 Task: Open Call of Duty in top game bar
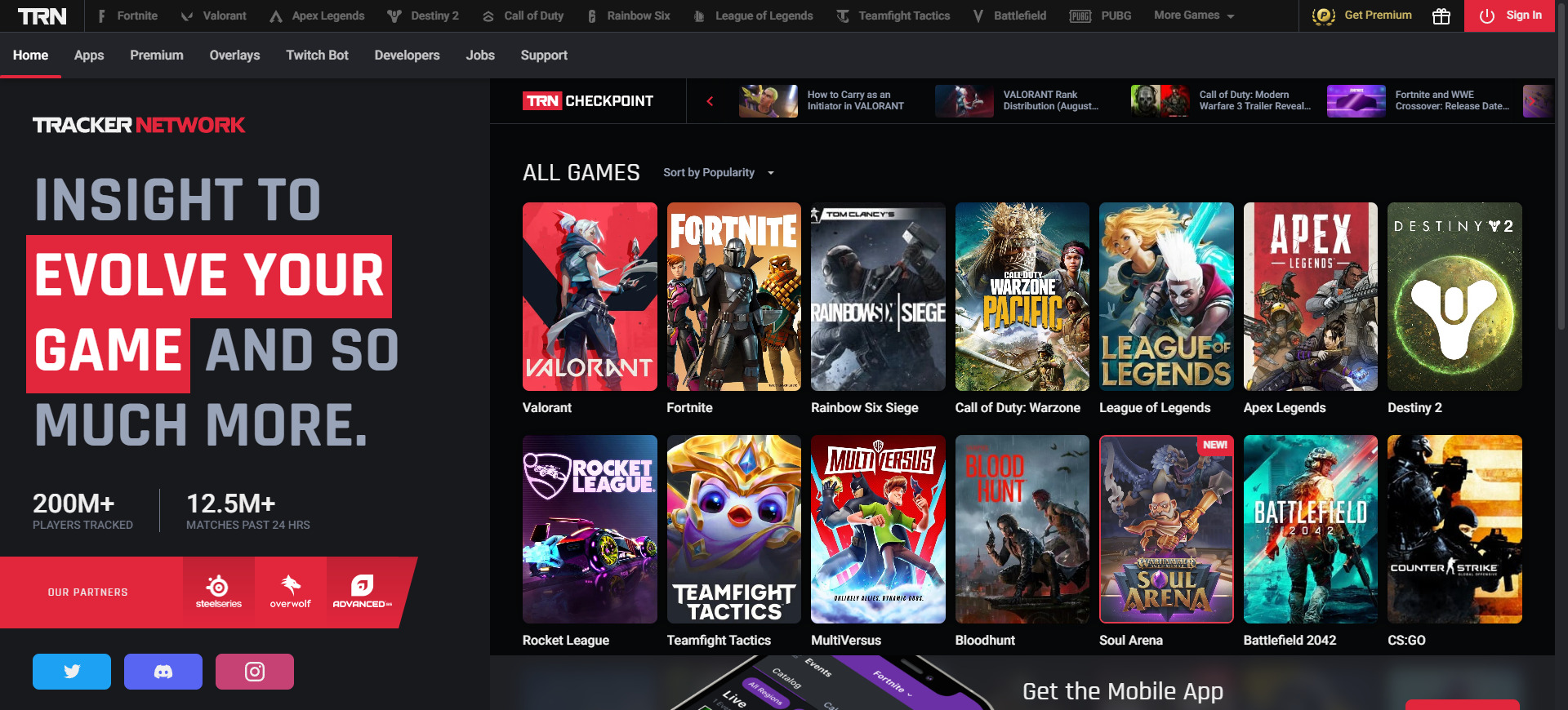(x=523, y=16)
